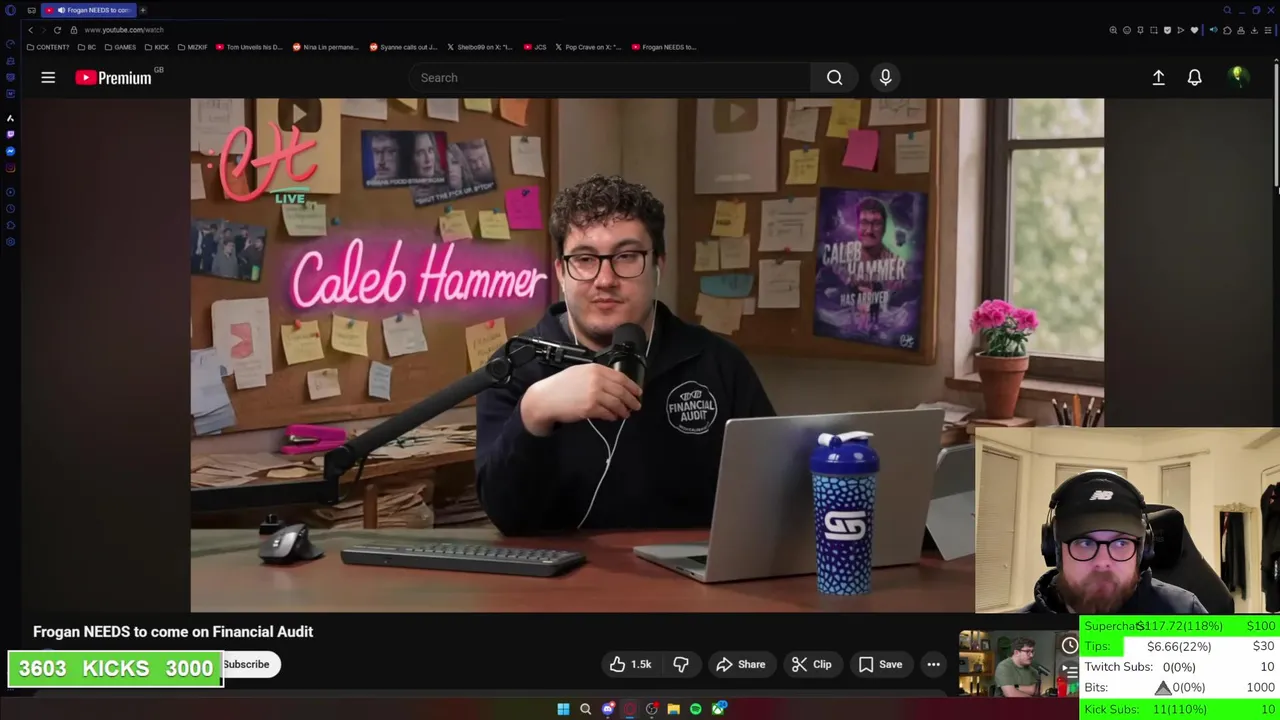Open Twitch in the browser sidebar

10,134
